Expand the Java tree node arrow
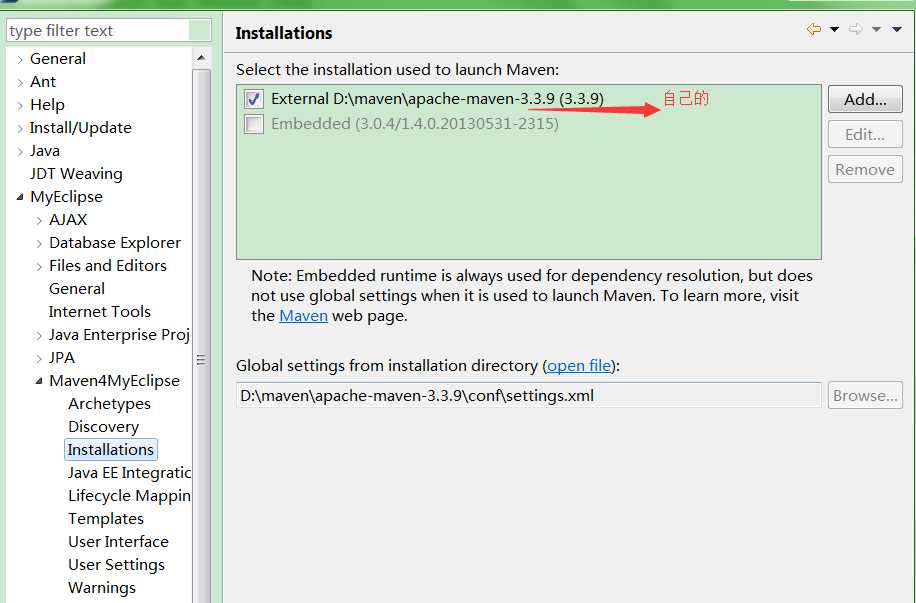The height and width of the screenshot is (603, 916). tap(20, 151)
